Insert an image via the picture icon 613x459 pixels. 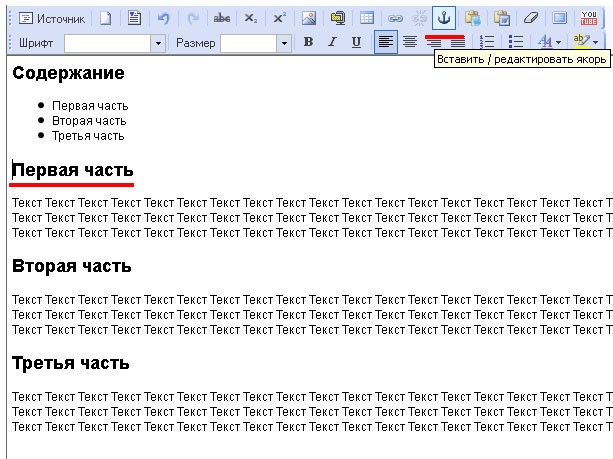(308, 18)
